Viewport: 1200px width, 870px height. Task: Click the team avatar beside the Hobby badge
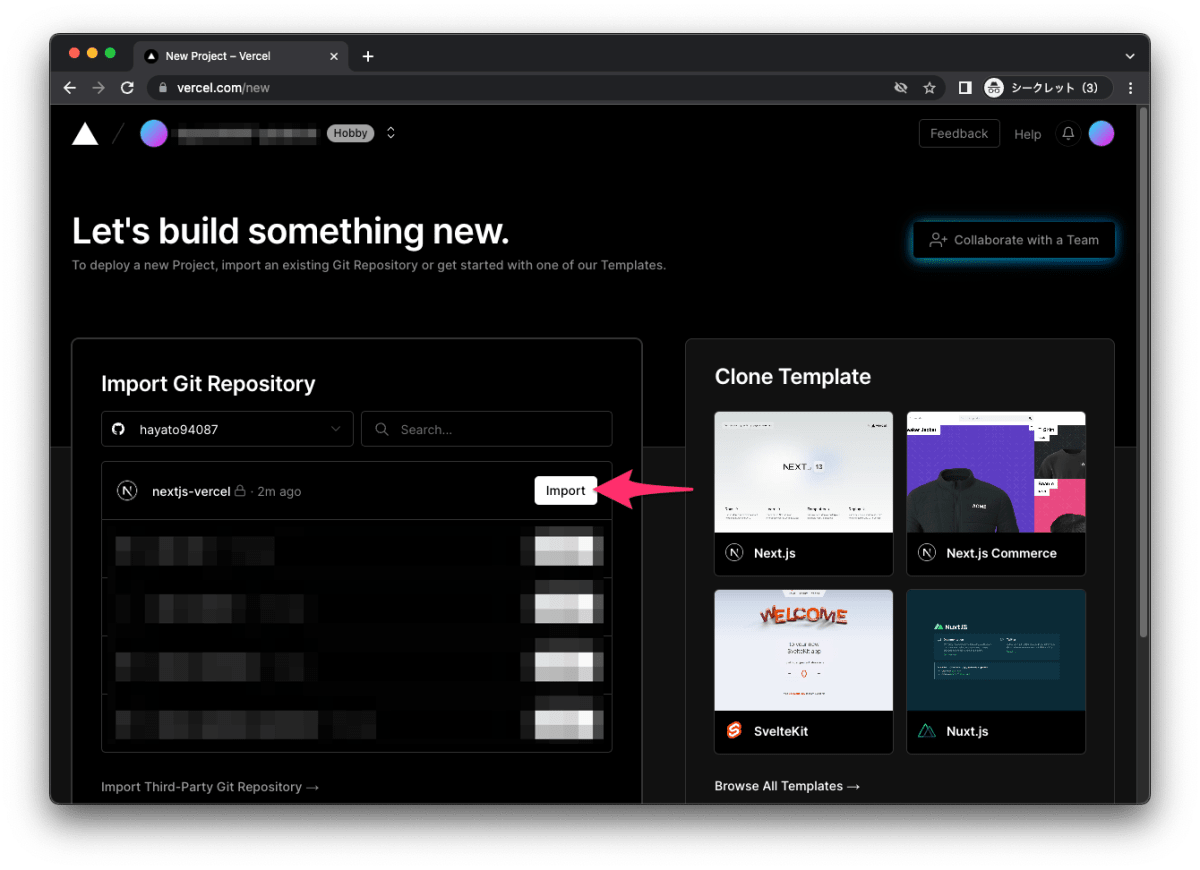pyautogui.click(x=154, y=133)
